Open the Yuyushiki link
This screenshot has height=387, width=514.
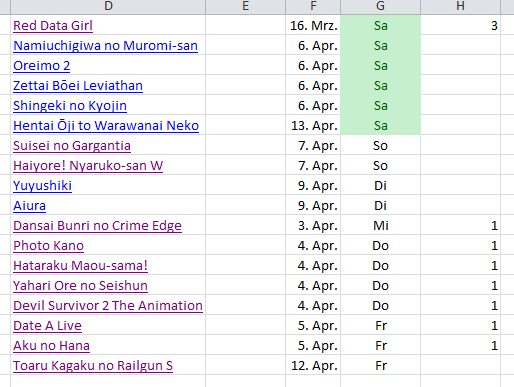point(42,186)
